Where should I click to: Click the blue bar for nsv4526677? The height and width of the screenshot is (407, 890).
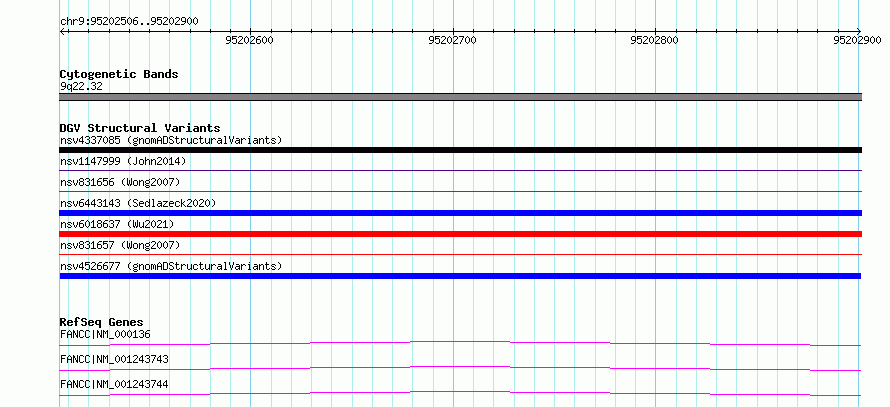460,276
